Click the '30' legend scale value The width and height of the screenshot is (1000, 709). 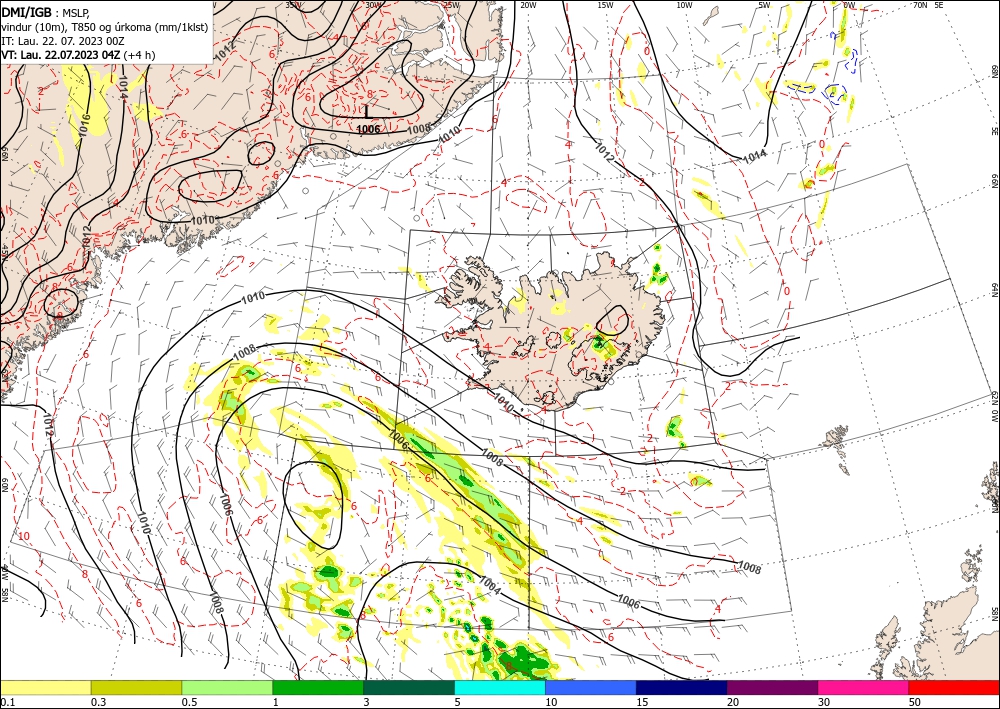pyautogui.click(x=824, y=702)
